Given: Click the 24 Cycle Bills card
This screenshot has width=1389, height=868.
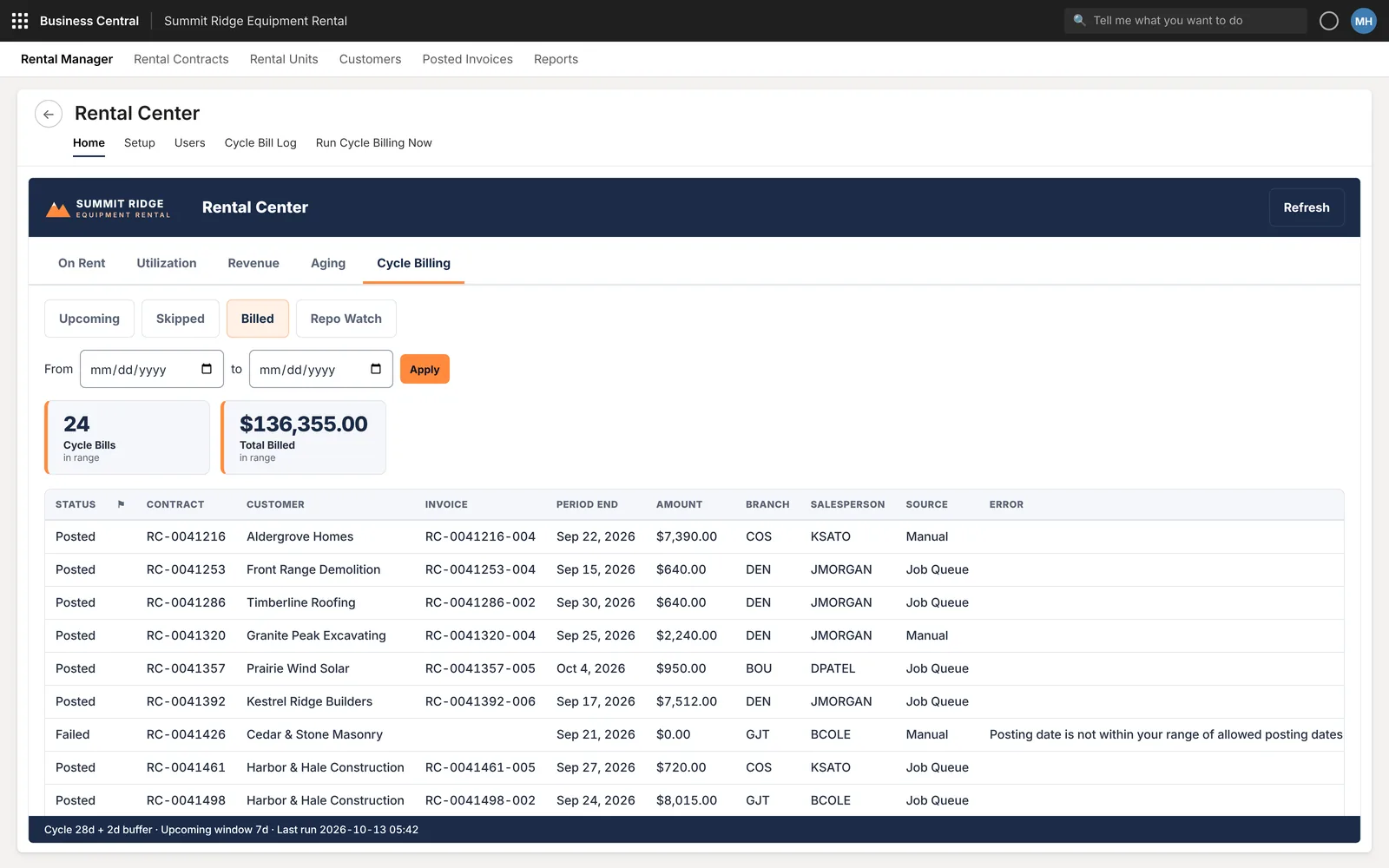Looking at the screenshot, I should [x=127, y=437].
